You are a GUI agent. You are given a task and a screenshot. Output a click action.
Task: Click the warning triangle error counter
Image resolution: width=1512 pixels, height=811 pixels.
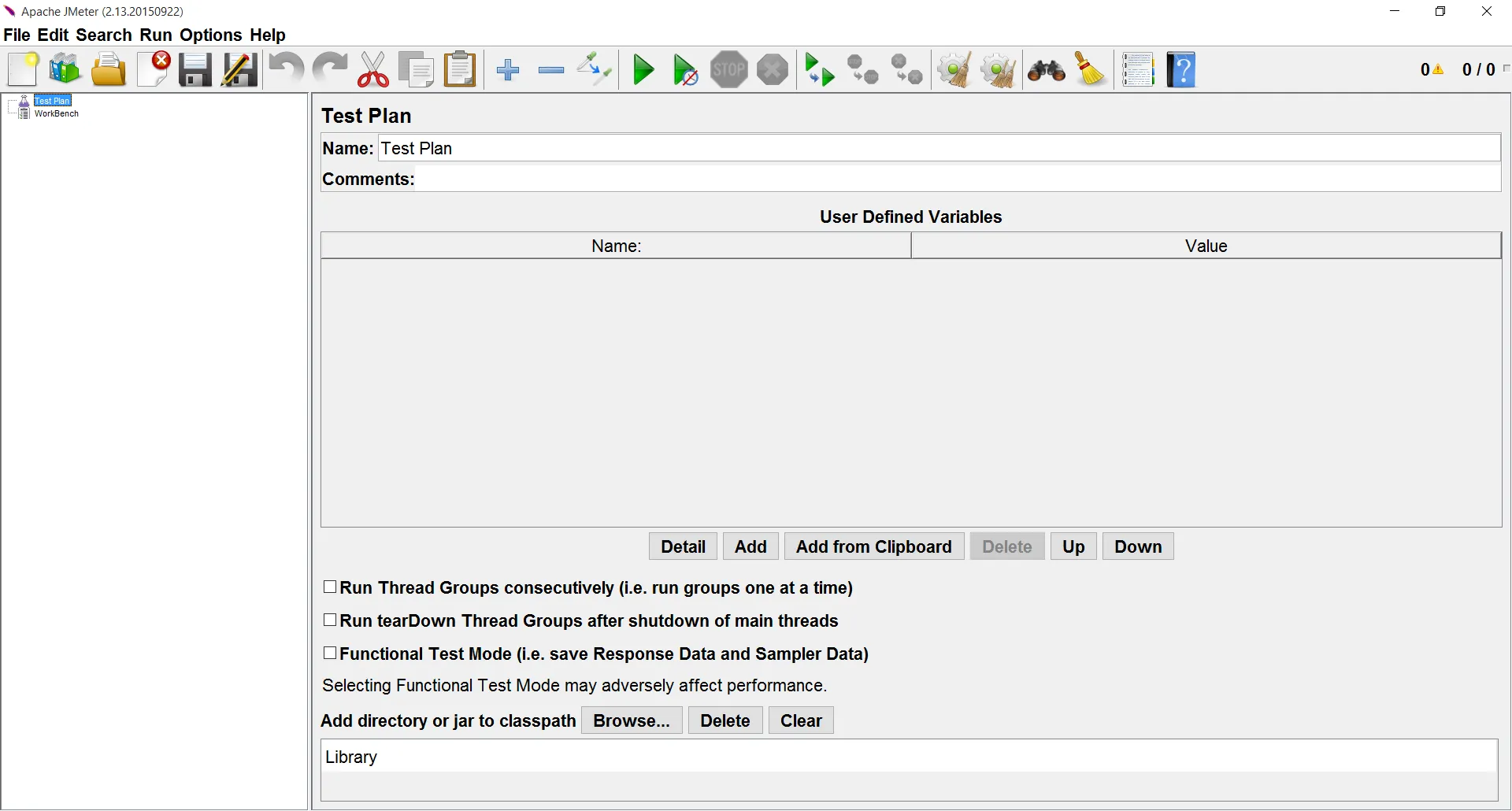click(1438, 69)
